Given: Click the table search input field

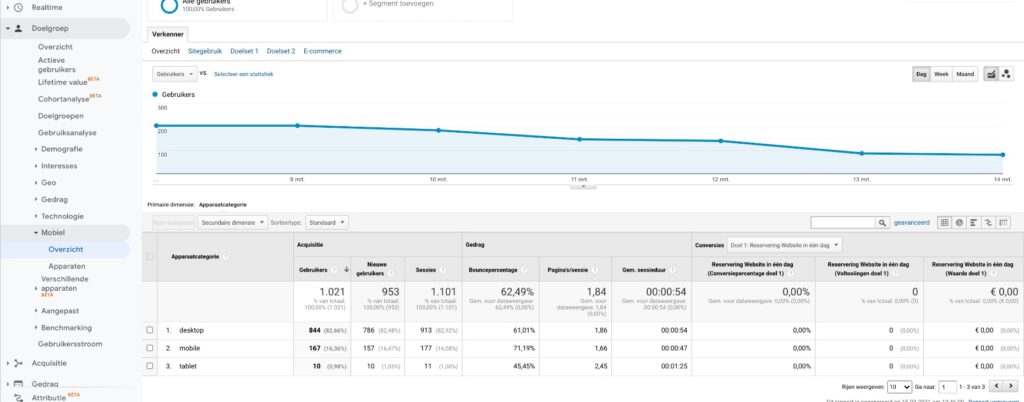Looking at the screenshot, I should 842,223.
